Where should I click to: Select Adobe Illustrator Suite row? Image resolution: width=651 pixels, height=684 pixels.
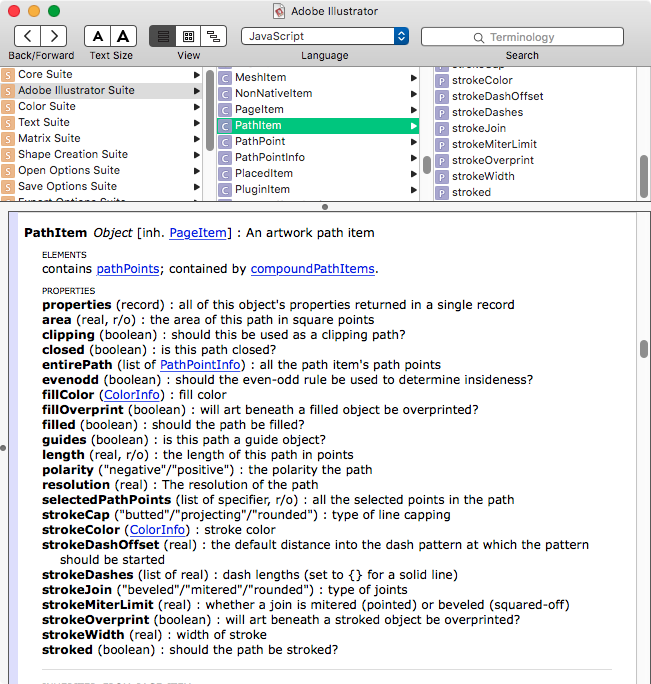101,91
